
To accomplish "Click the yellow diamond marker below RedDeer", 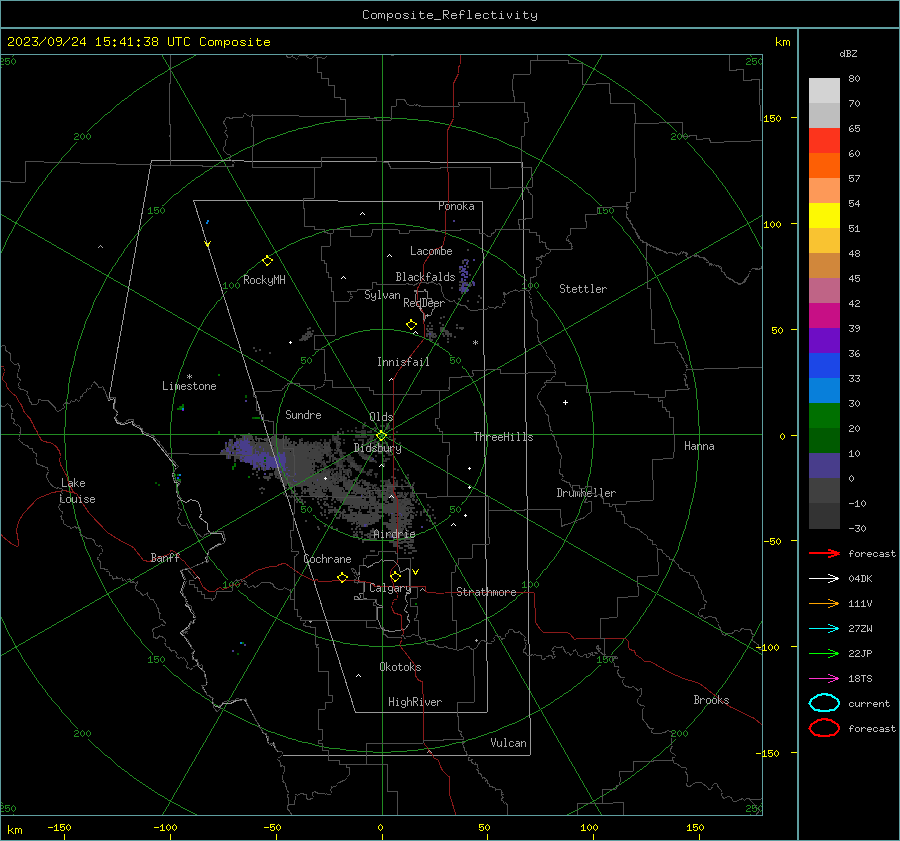I will click(x=412, y=325).
